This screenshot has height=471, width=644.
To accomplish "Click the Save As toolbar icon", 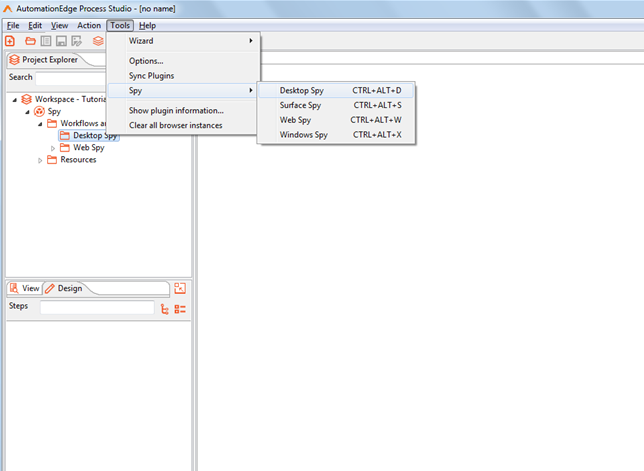I will [x=76, y=41].
